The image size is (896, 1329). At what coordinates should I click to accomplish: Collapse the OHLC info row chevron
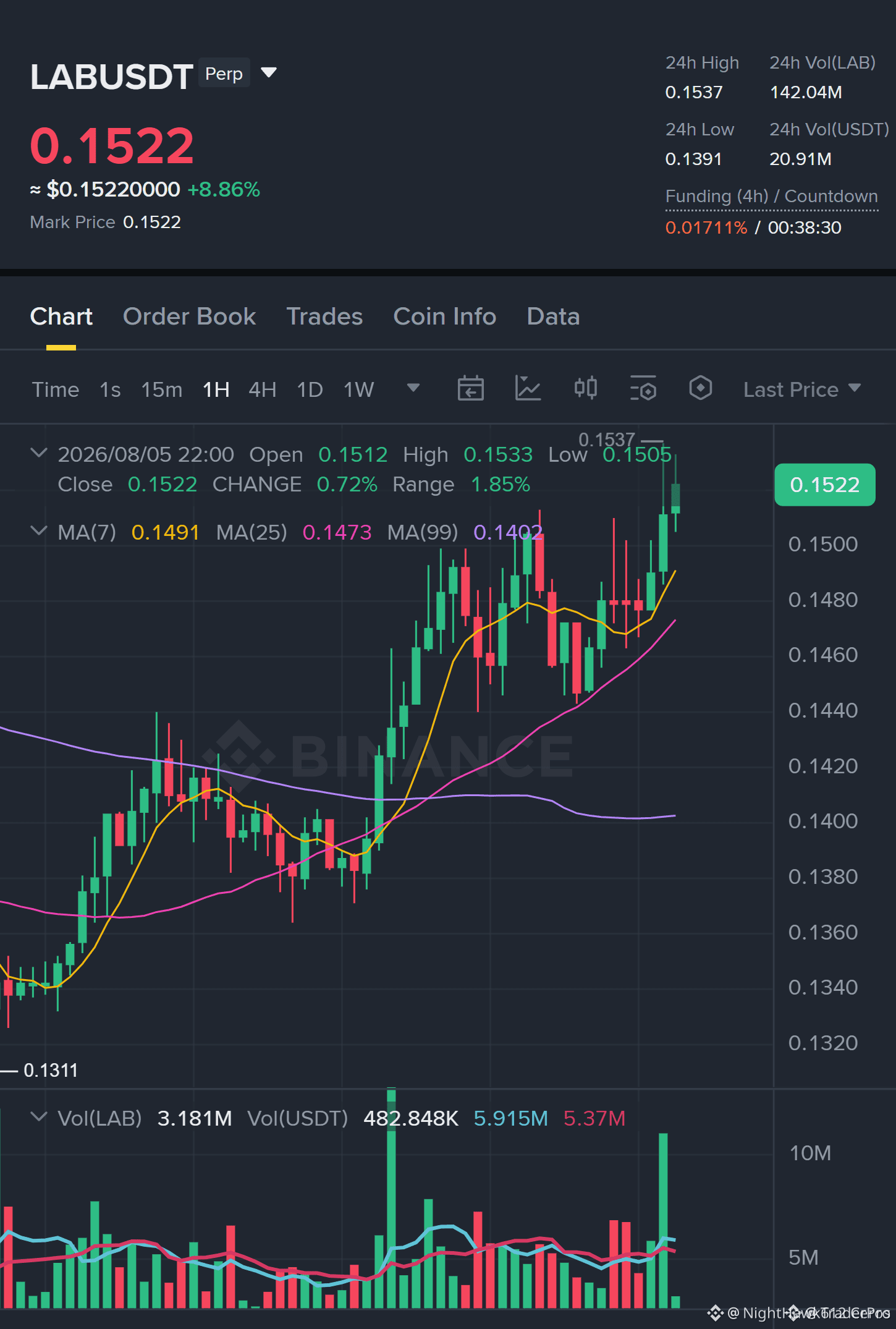coord(39,453)
